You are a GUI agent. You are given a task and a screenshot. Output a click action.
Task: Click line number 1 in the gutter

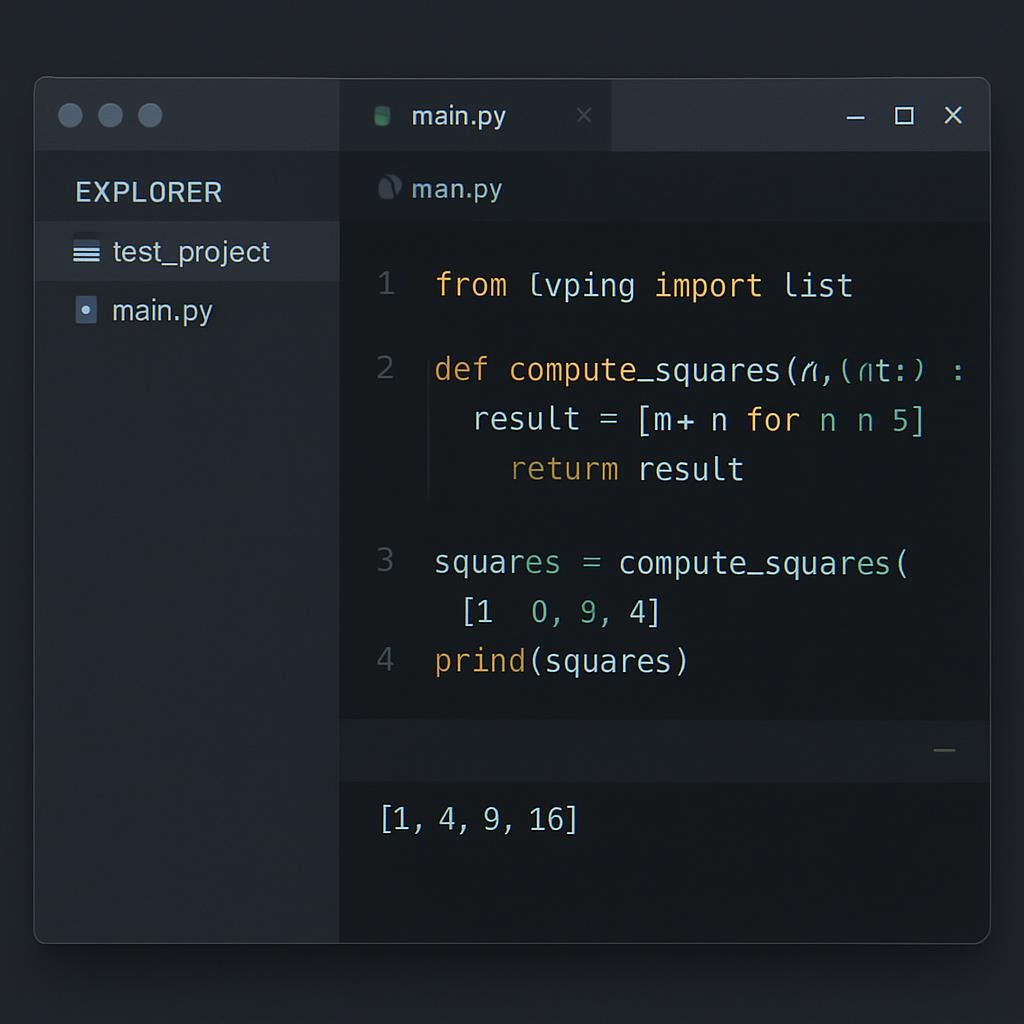tap(386, 285)
